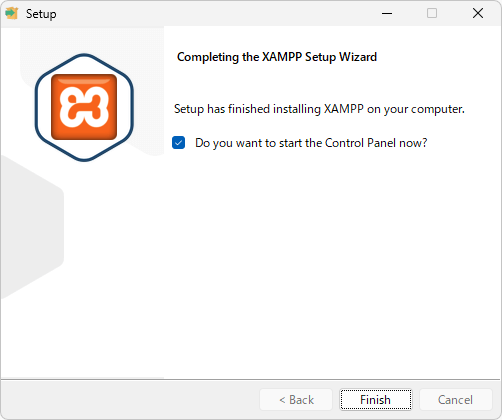Image resolution: width=502 pixels, height=420 pixels.
Task: Click the 'Setup has finished installing XAMPP' text
Action: click(319, 109)
